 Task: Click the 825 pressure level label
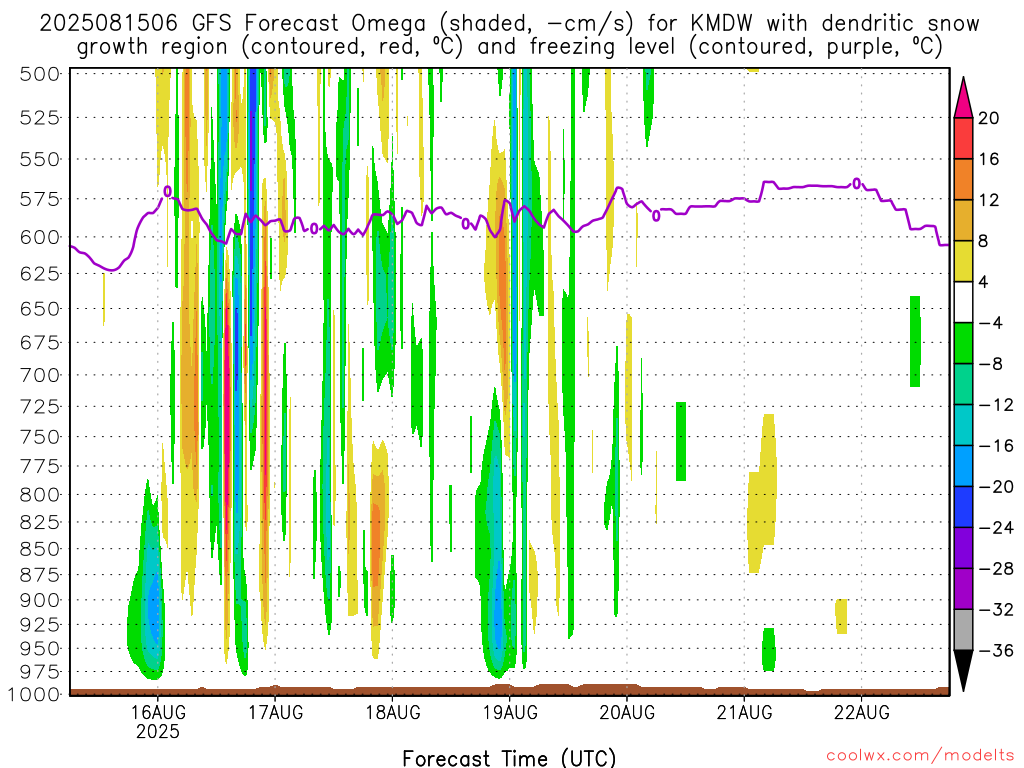pyautogui.click(x=39, y=522)
